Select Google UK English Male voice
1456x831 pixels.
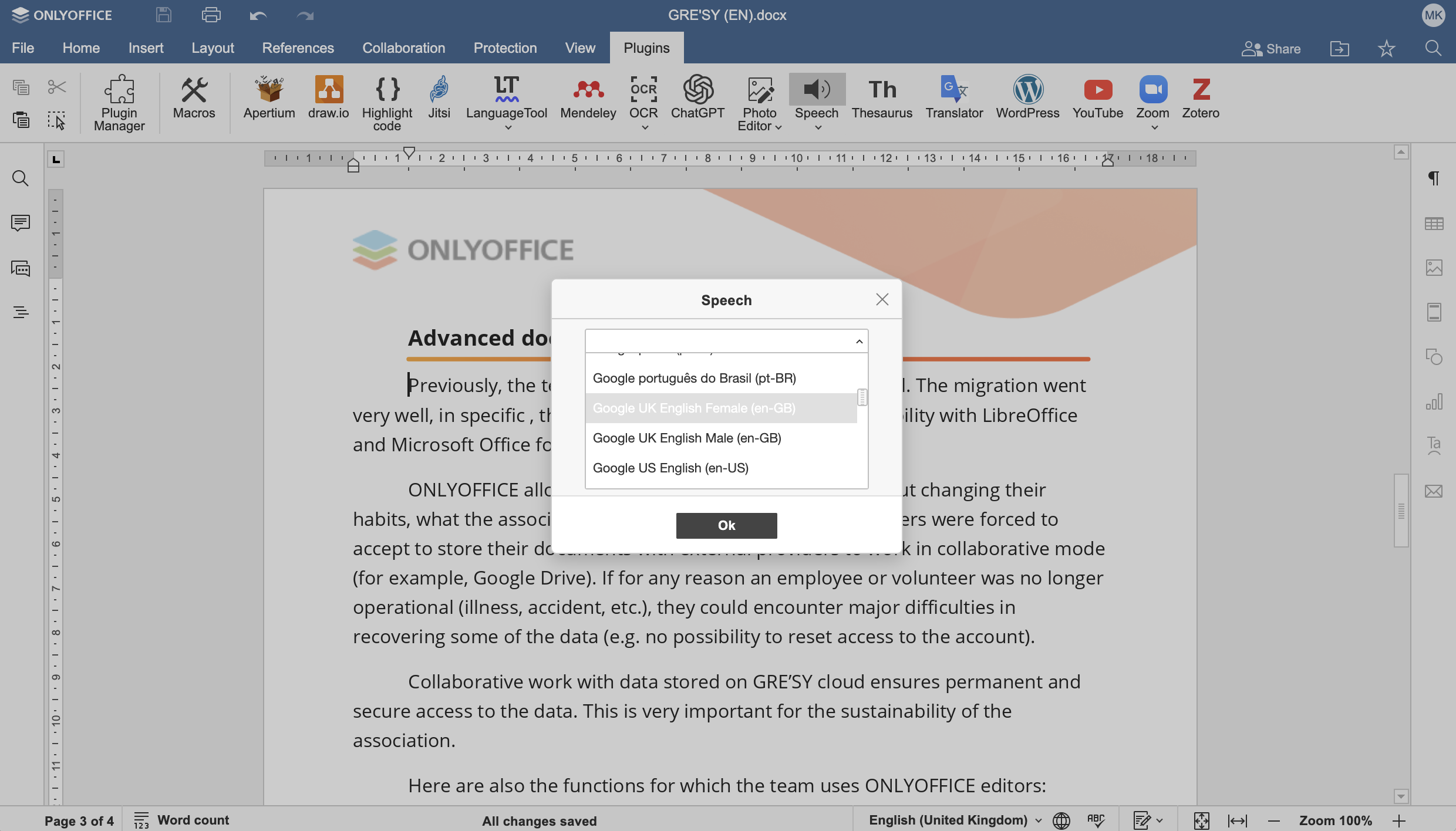(x=687, y=438)
